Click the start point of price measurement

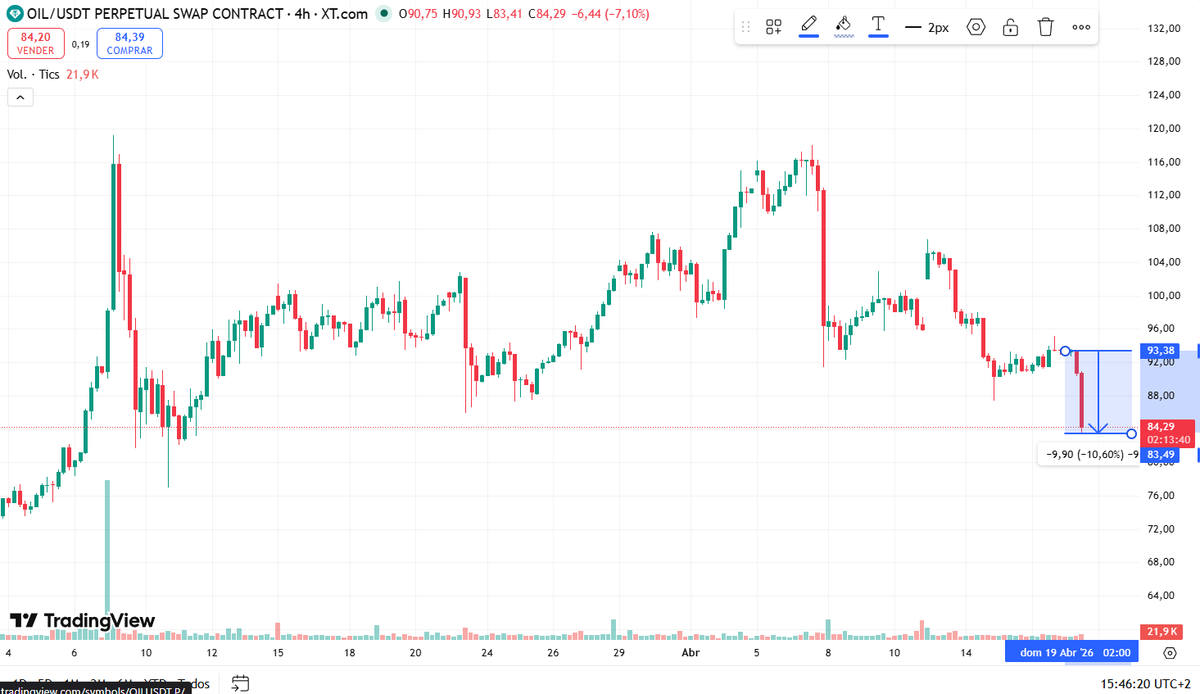click(1066, 351)
